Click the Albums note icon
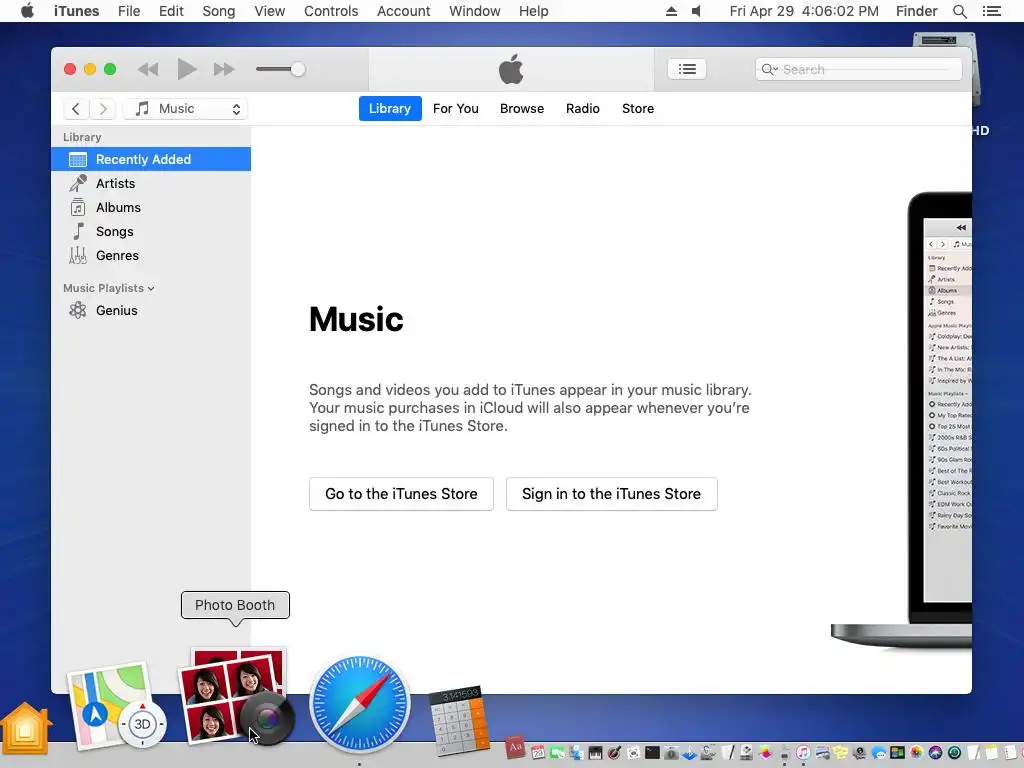Viewport: 1024px width, 768px height. [78, 208]
